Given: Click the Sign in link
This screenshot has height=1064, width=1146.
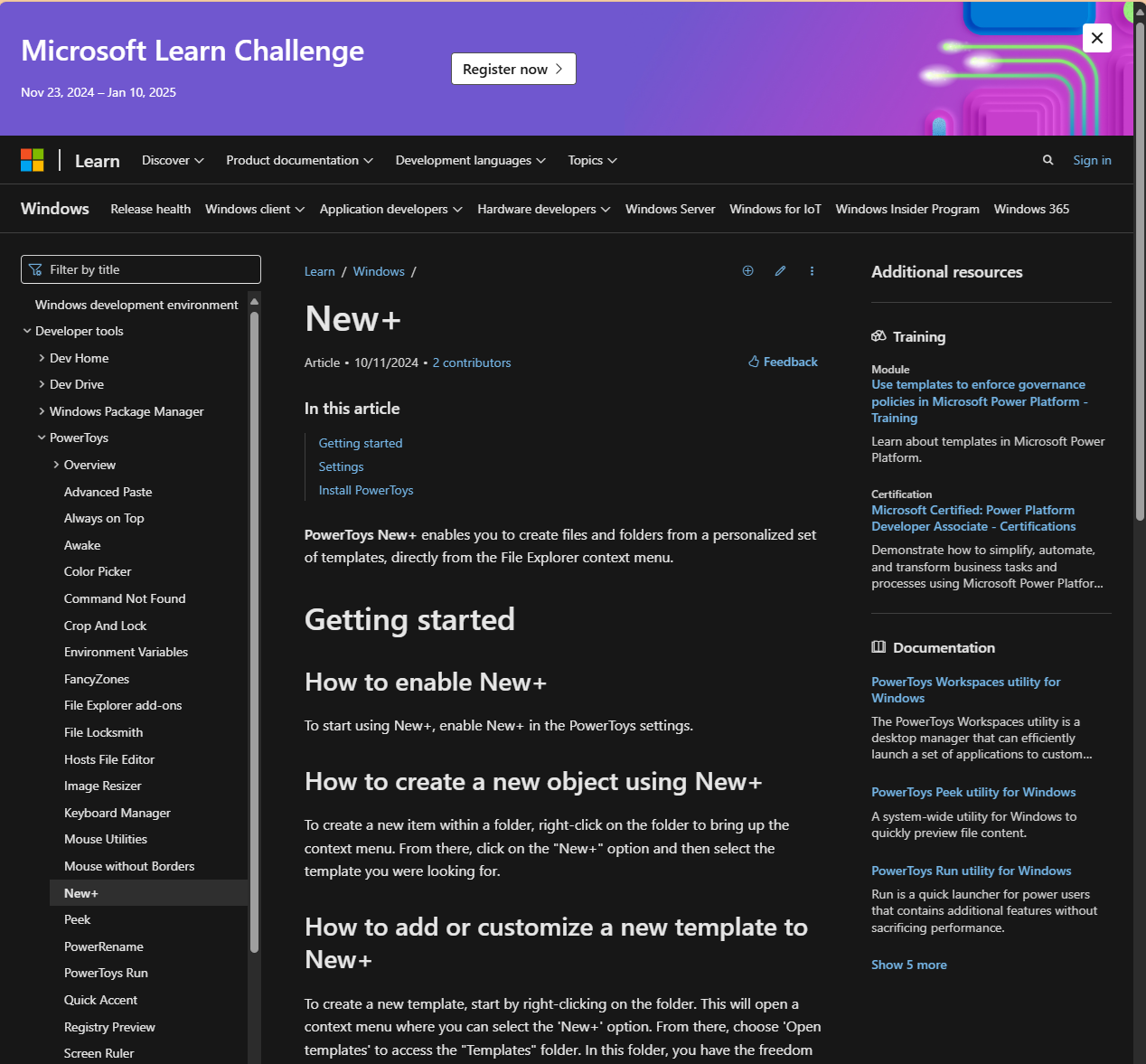Looking at the screenshot, I should (1092, 160).
